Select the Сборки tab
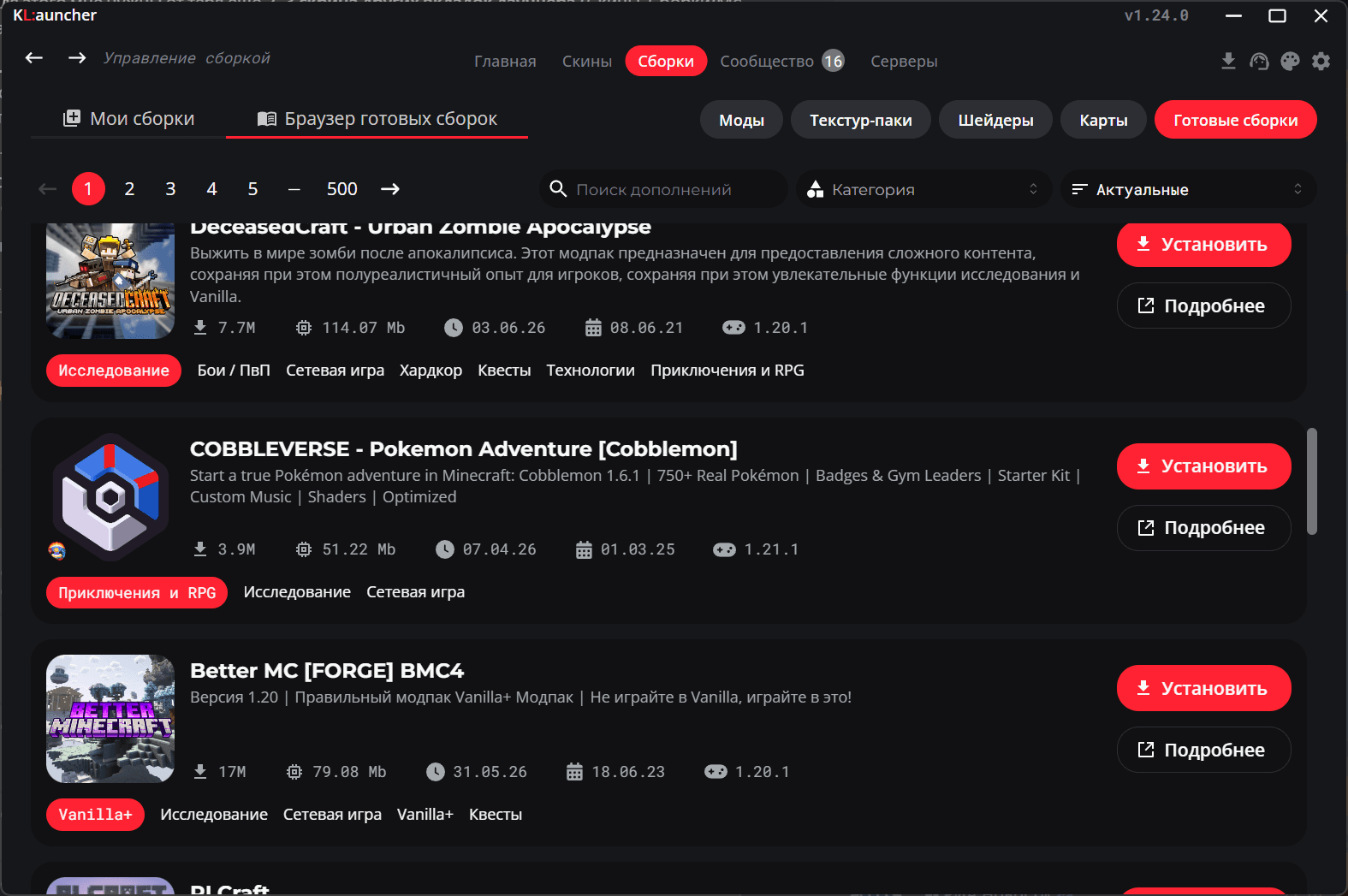 666,61
